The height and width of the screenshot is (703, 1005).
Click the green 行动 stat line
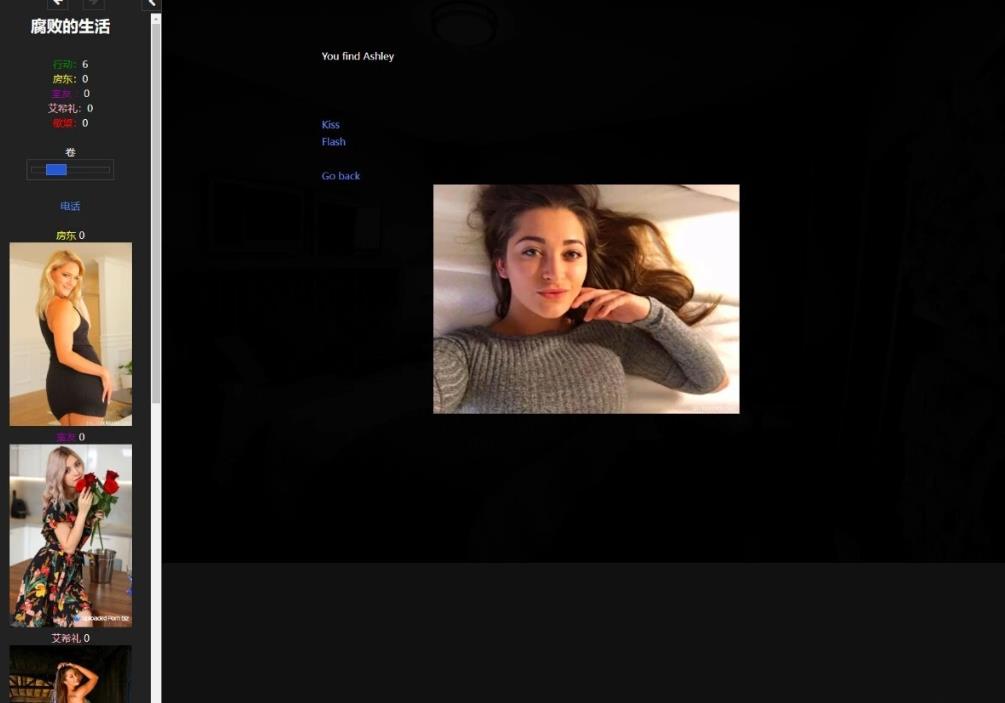click(x=70, y=64)
